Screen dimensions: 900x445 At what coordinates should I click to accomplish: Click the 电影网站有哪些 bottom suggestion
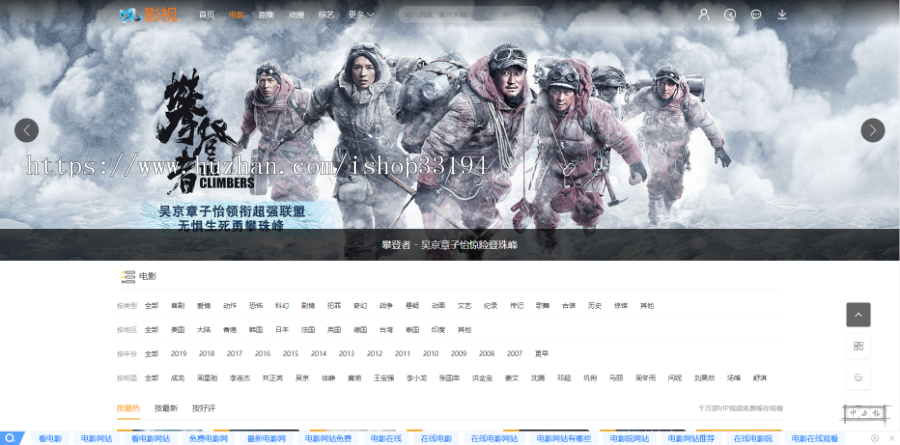tap(563, 439)
